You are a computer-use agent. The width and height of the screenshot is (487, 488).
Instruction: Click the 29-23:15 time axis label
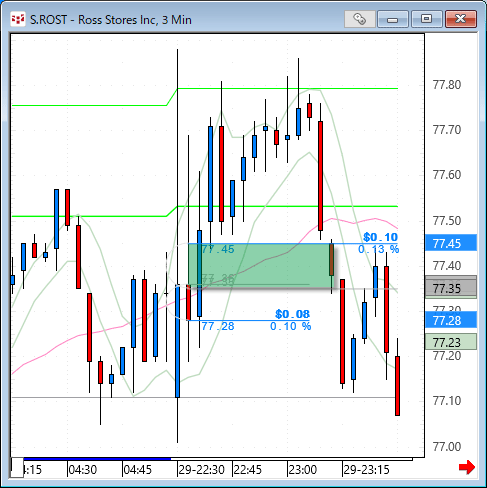pos(366,470)
